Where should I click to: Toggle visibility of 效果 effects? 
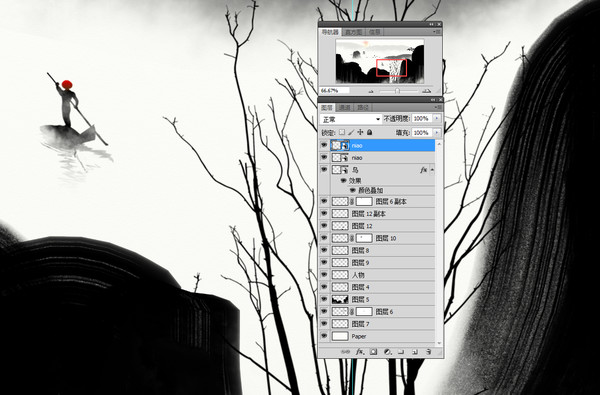pyautogui.click(x=344, y=180)
